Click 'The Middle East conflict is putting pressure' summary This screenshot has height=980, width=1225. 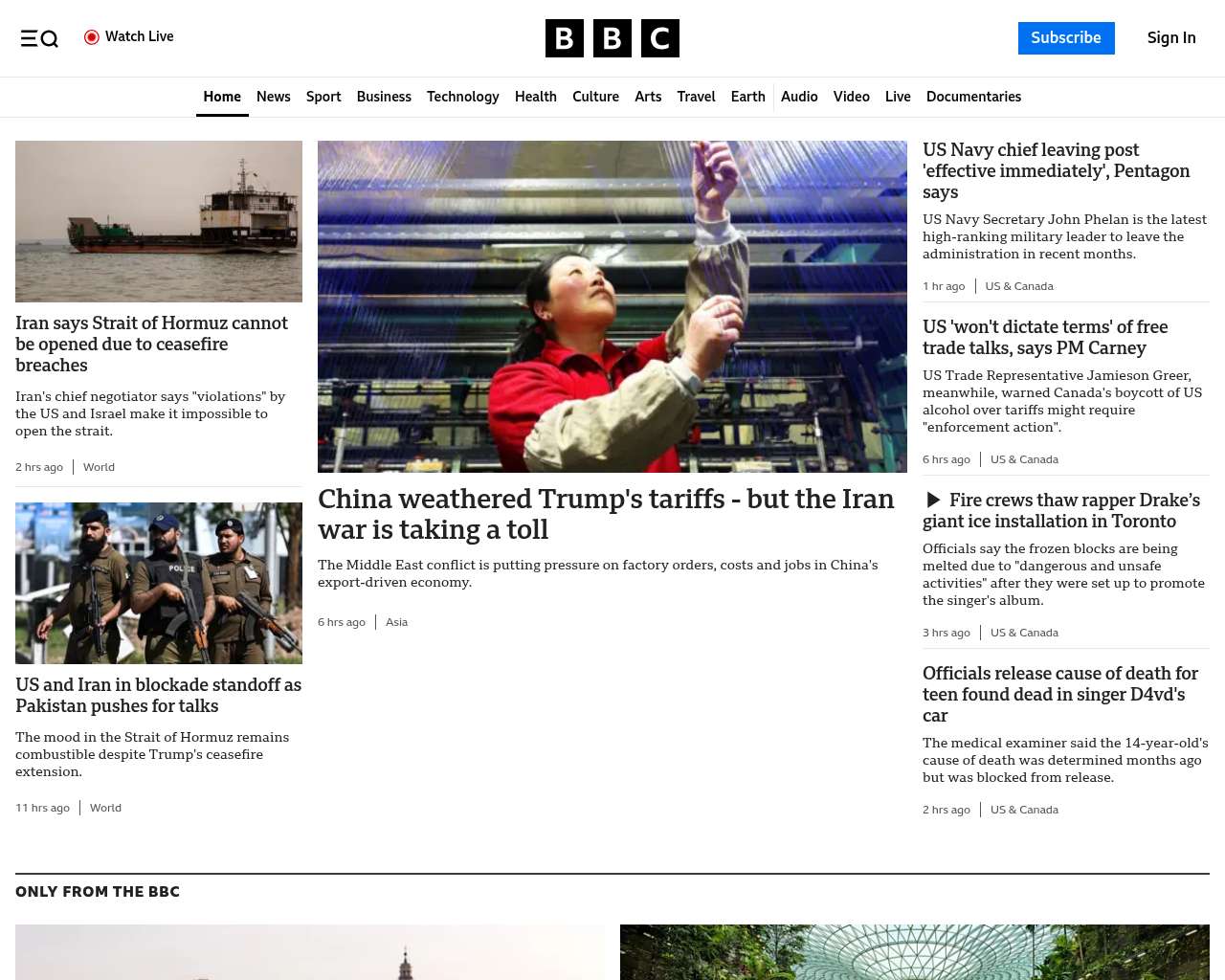point(598,573)
